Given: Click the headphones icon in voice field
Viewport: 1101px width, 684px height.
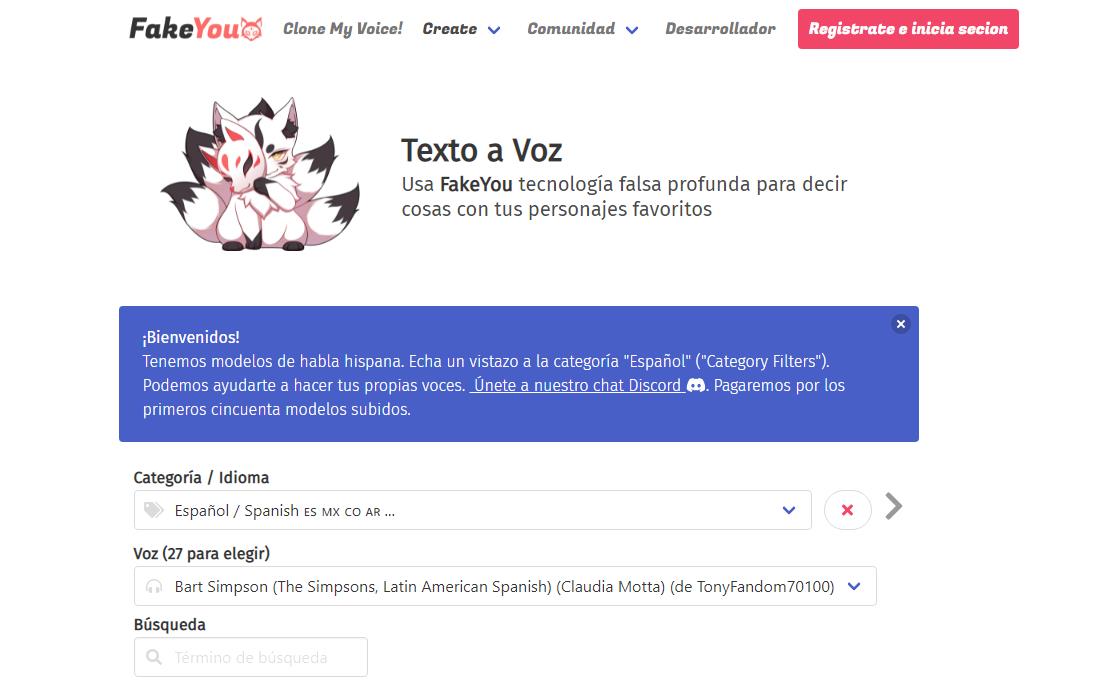Looking at the screenshot, I should point(154,586).
